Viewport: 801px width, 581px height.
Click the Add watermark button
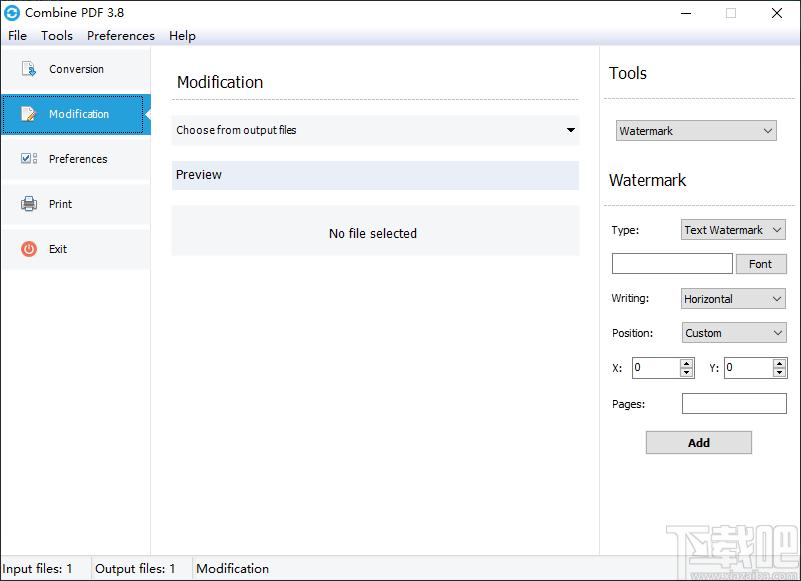point(698,443)
